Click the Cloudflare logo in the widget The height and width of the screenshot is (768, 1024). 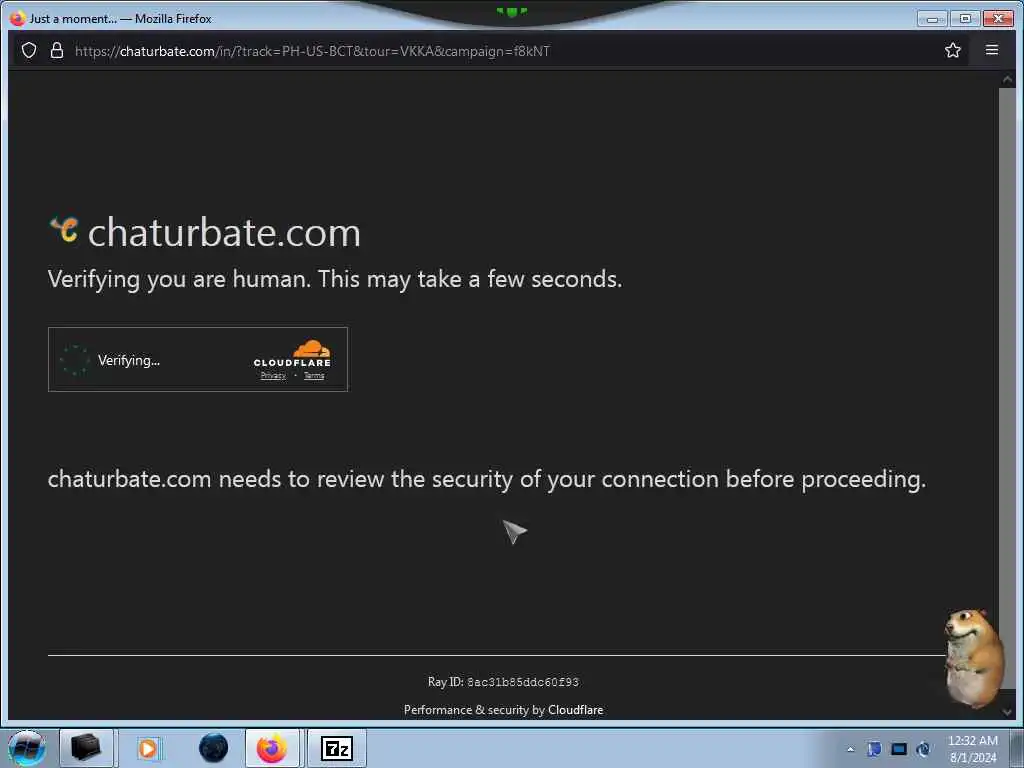[292, 353]
